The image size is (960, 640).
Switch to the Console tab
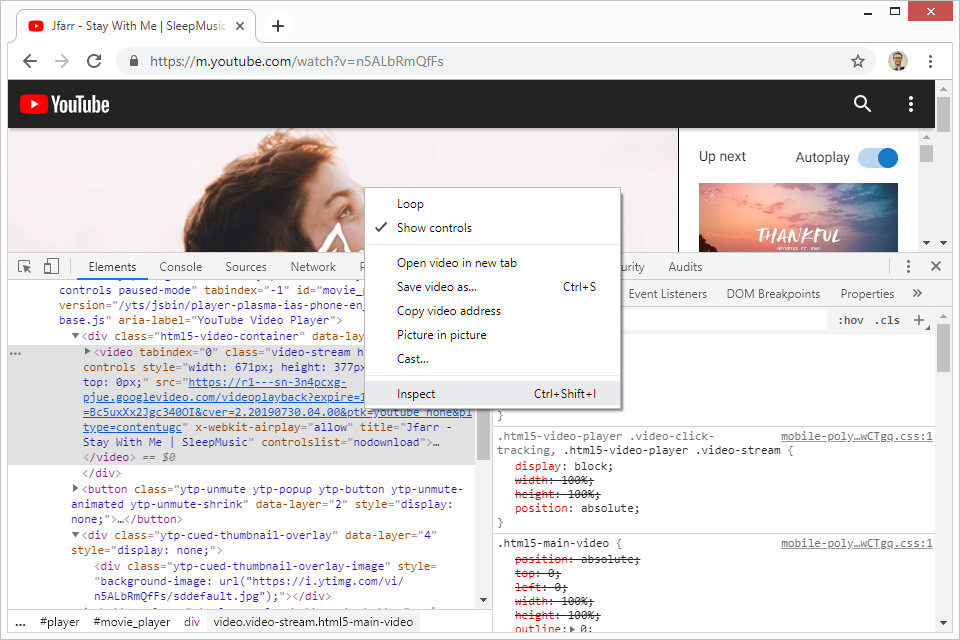pos(181,267)
